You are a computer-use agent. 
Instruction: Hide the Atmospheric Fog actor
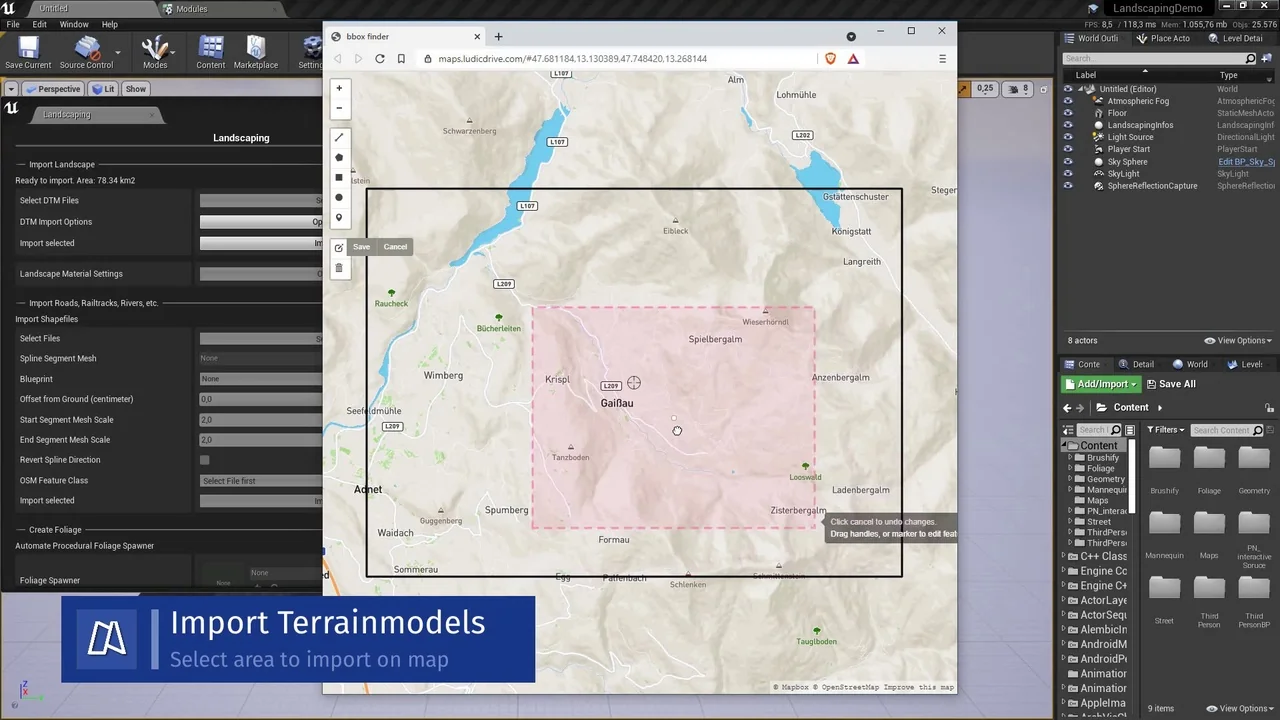pos(1068,101)
